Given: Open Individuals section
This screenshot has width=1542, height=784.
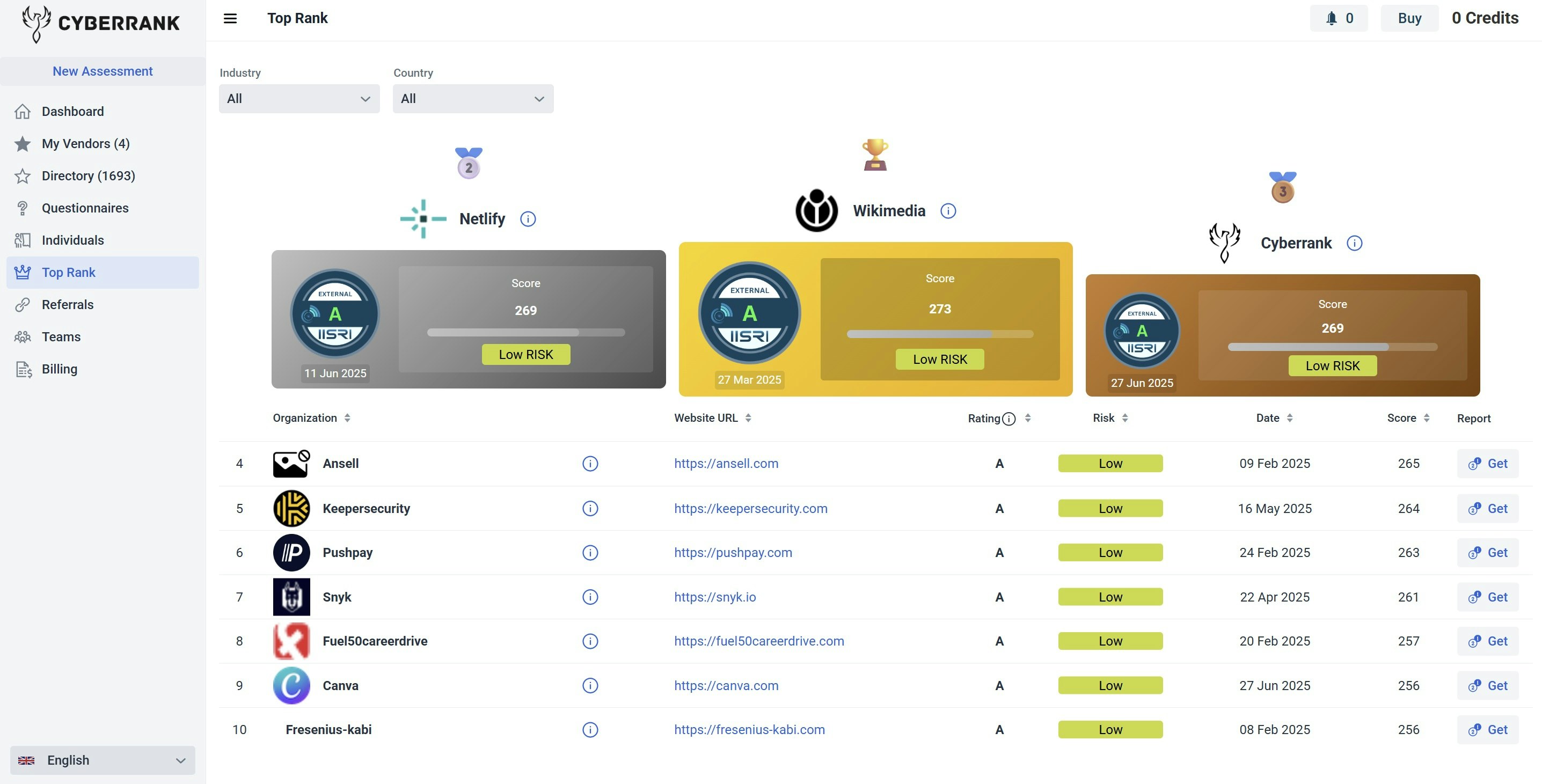Looking at the screenshot, I should coord(103,240).
